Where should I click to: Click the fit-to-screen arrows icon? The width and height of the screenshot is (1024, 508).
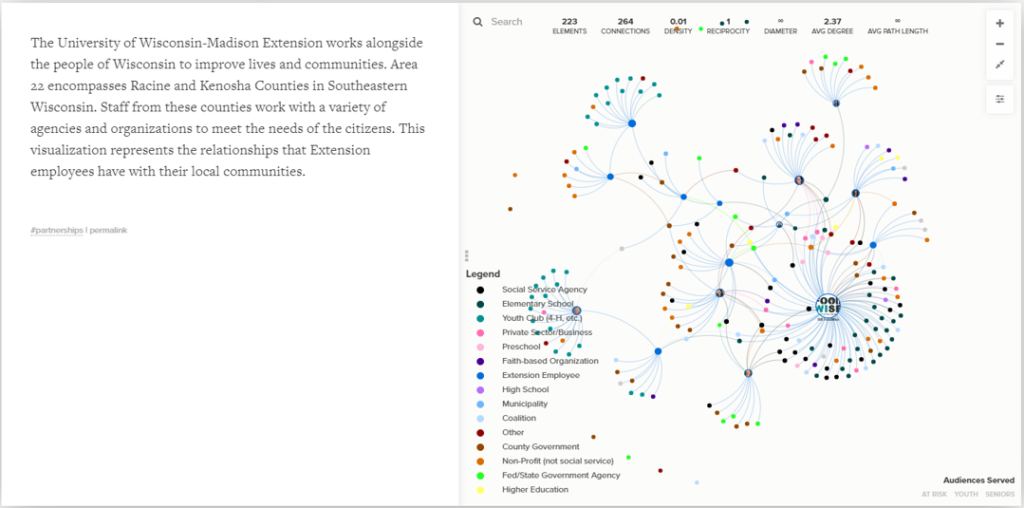(x=1000, y=64)
